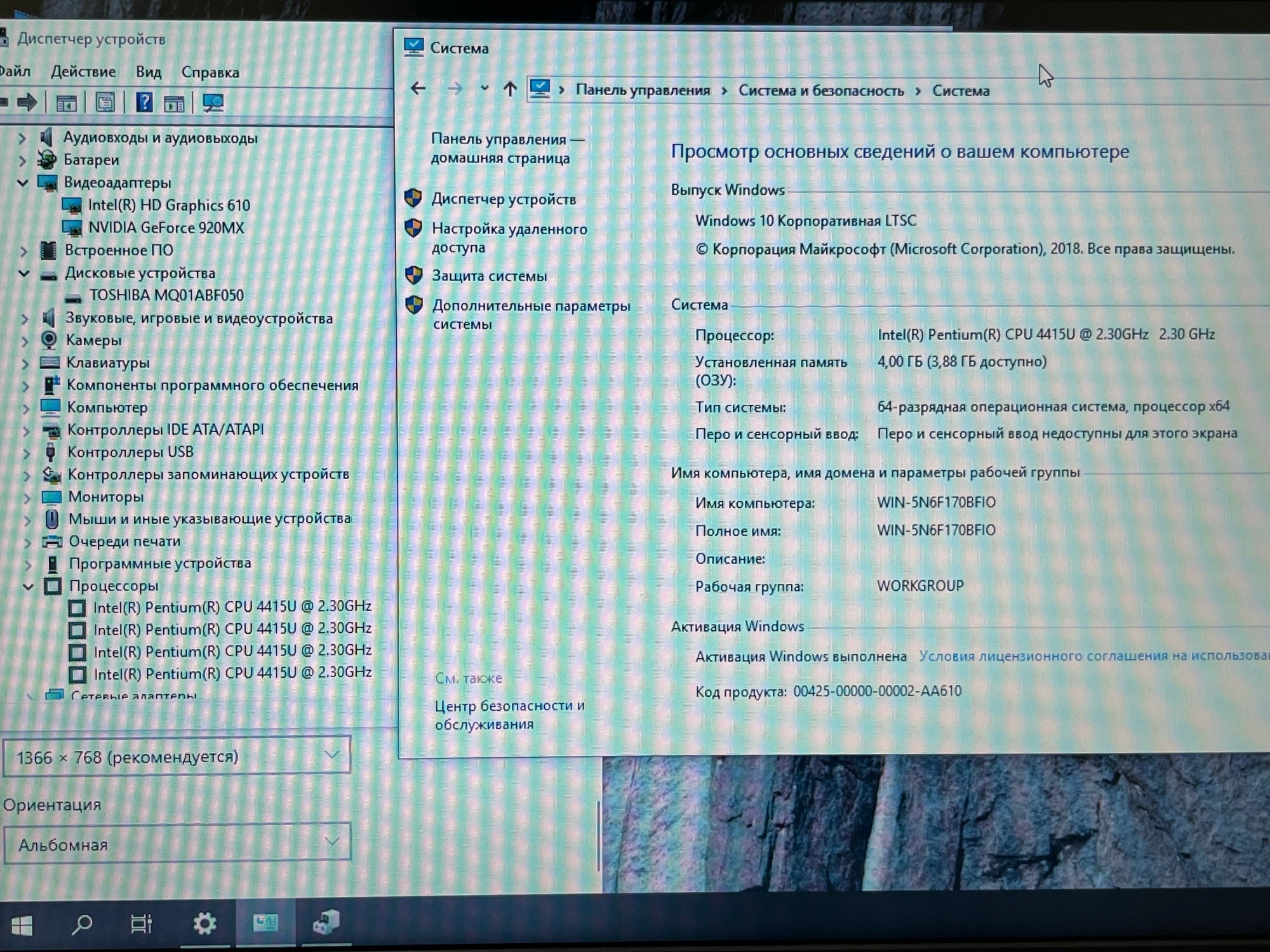Click the Контроллеры USB plug icon
The width and height of the screenshot is (1270, 952).
pyautogui.click(x=51, y=453)
